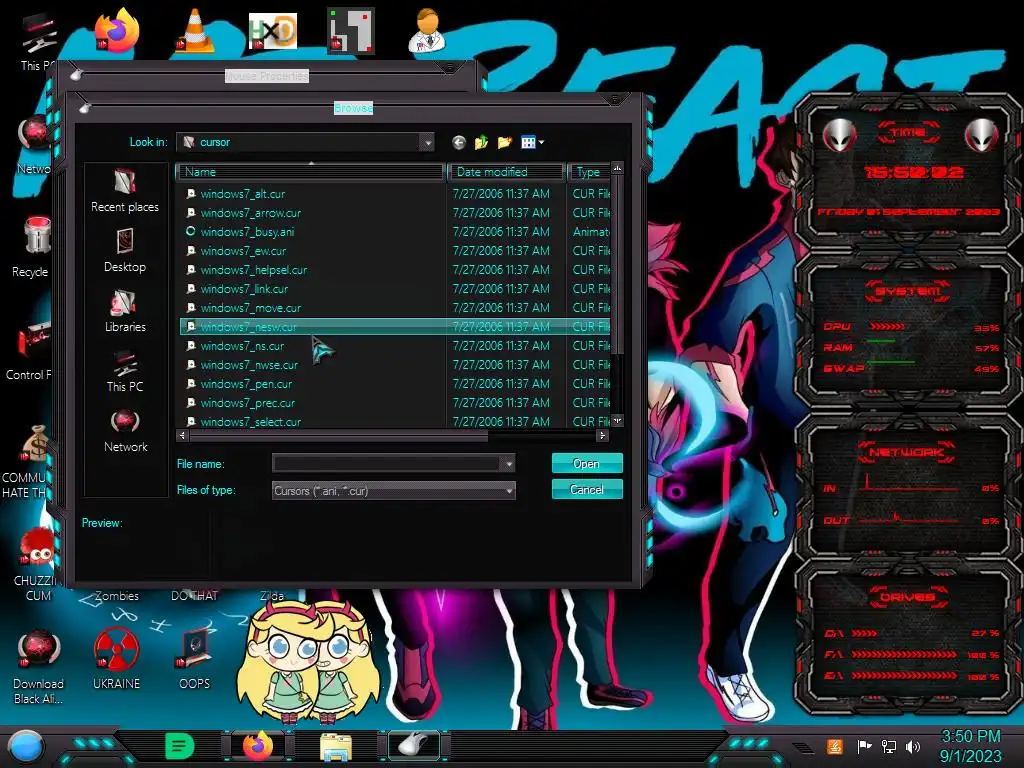Open the UKRAINE desktop icon
Image resolution: width=1024 pixels, height=768 pixels.
click(116, 658)
